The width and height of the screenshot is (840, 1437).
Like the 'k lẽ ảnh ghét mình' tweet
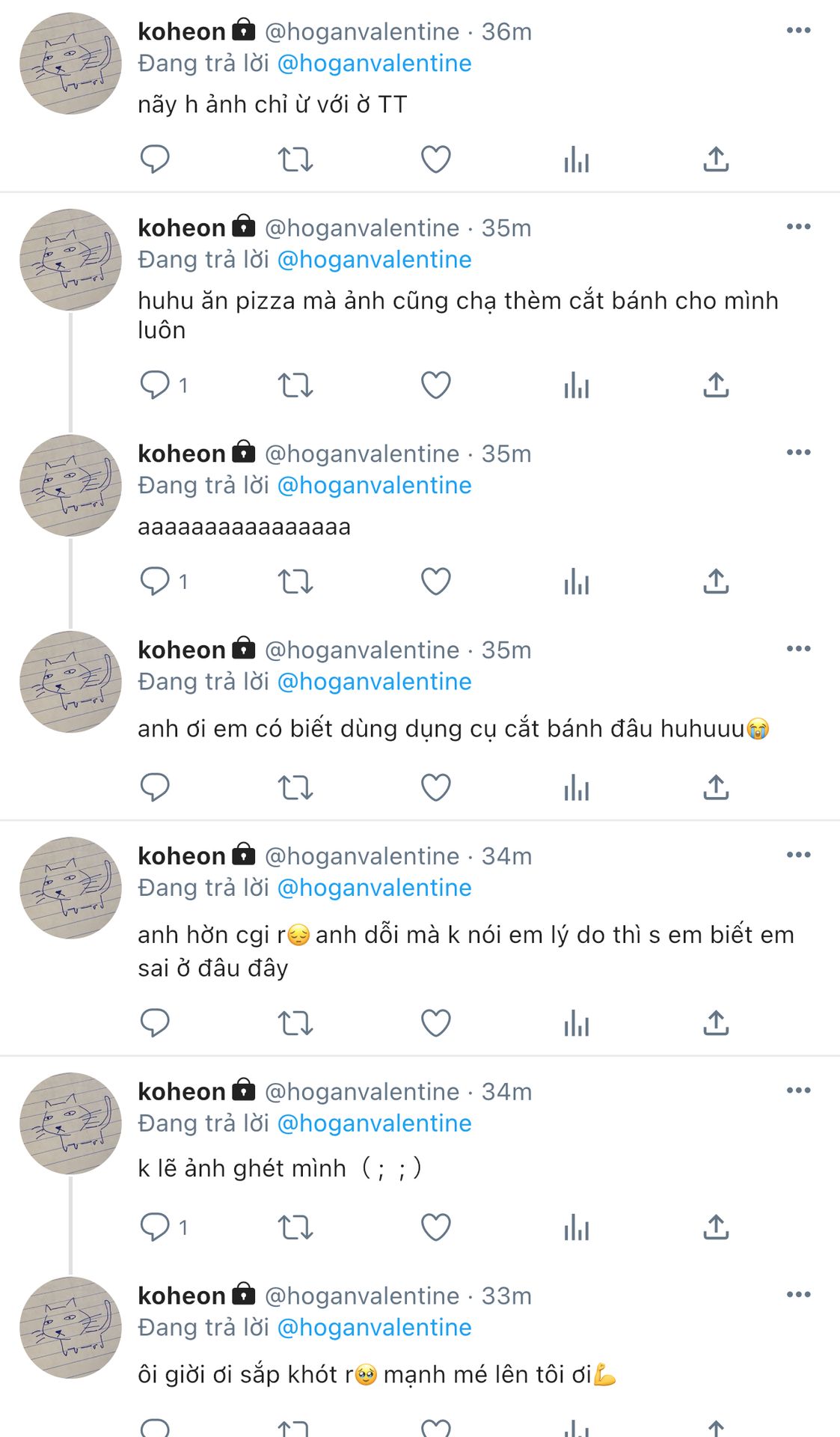point(436,1227)
